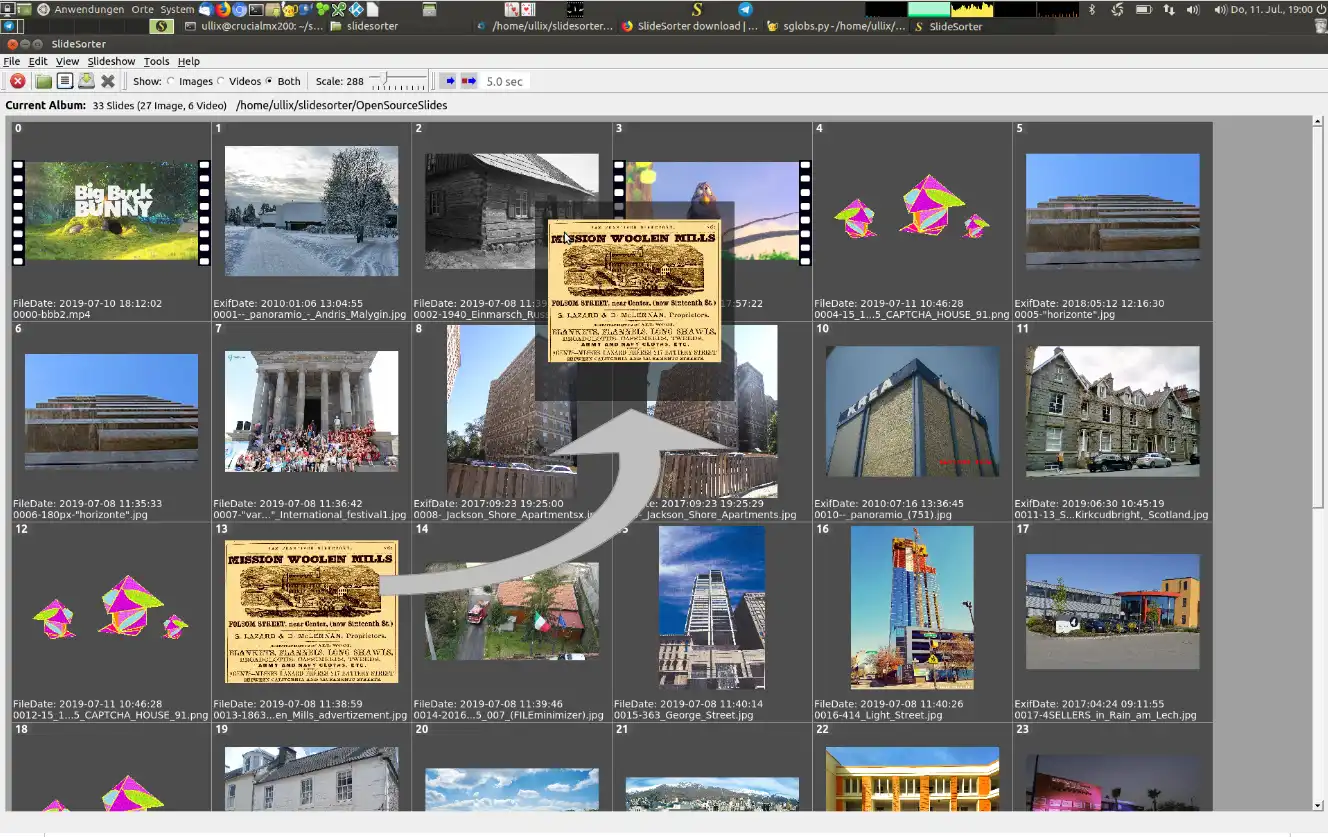
Task: Open the Tools menu
Action: [x=156, y=61]
